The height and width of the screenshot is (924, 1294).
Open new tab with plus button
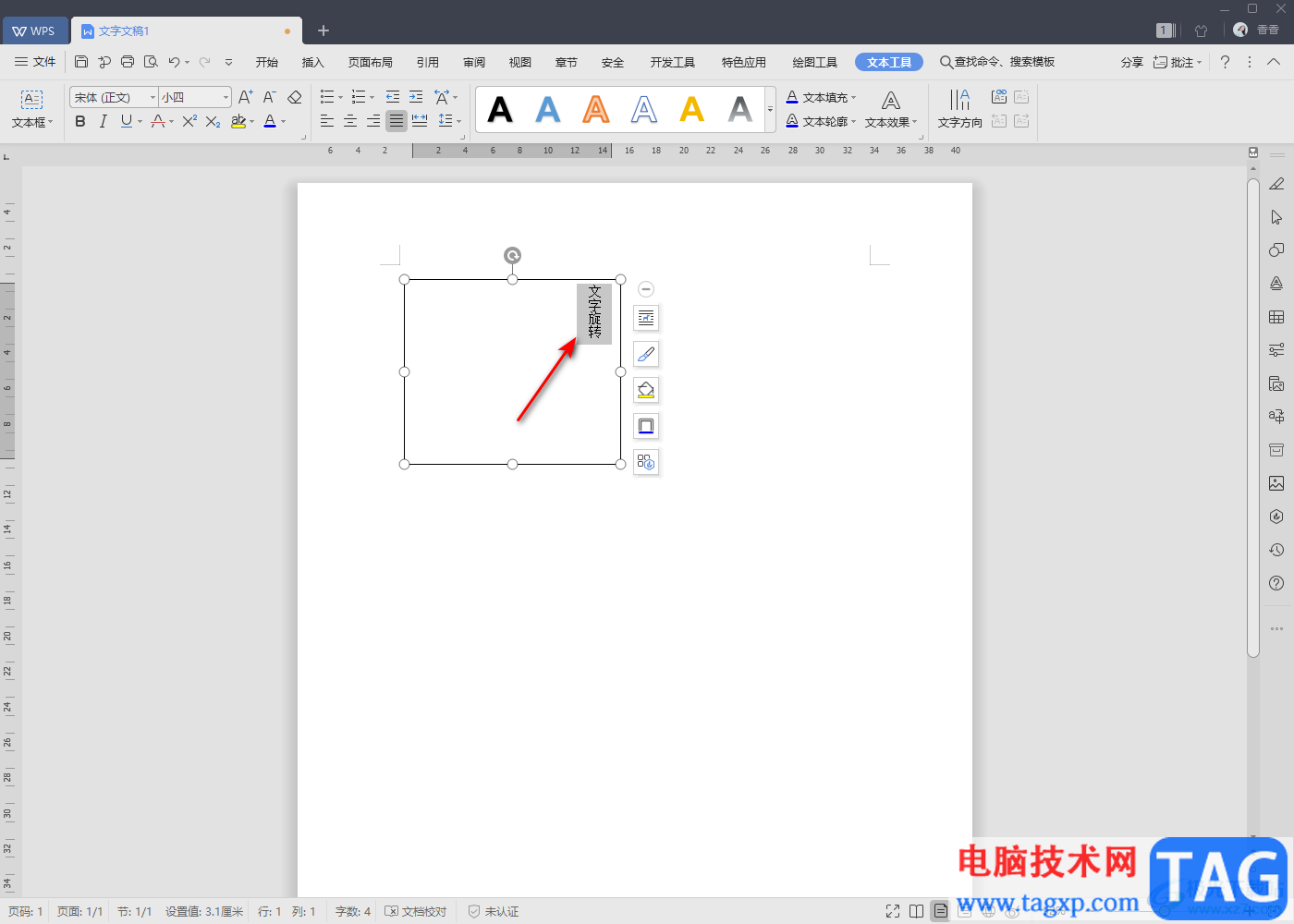click(323, 30)
